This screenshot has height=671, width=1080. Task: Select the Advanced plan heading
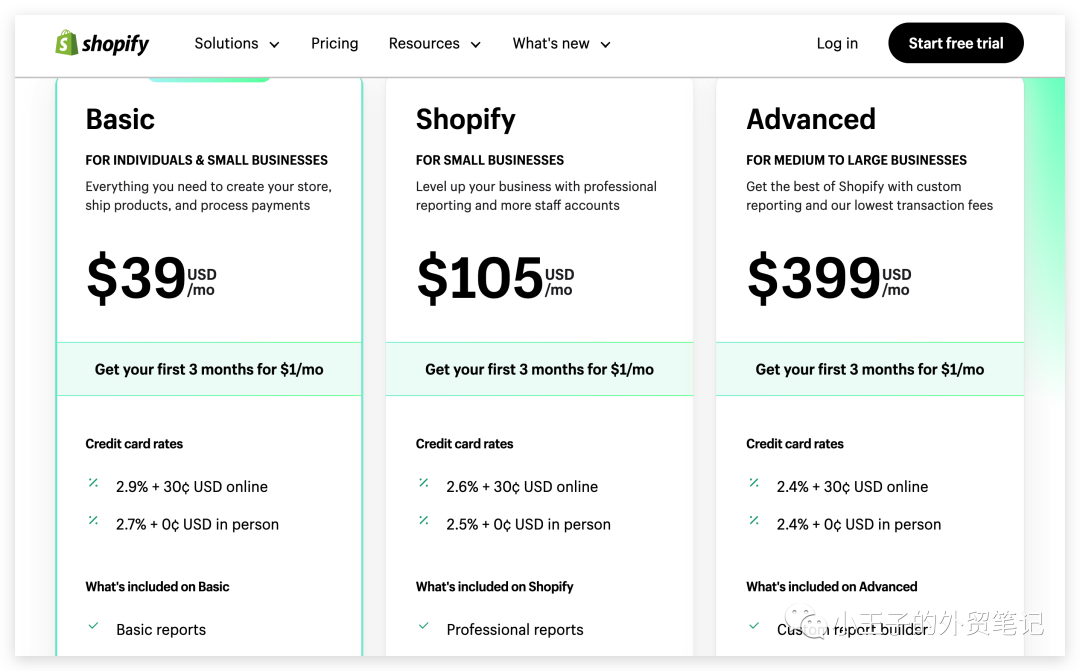click(811, 119)
